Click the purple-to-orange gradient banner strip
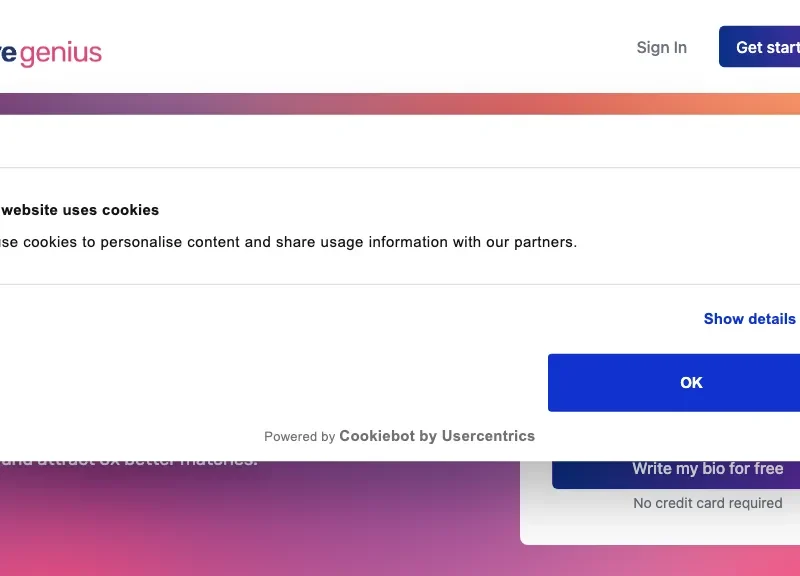The width and height of the screenshot is (800, 576). pos(400,104)
